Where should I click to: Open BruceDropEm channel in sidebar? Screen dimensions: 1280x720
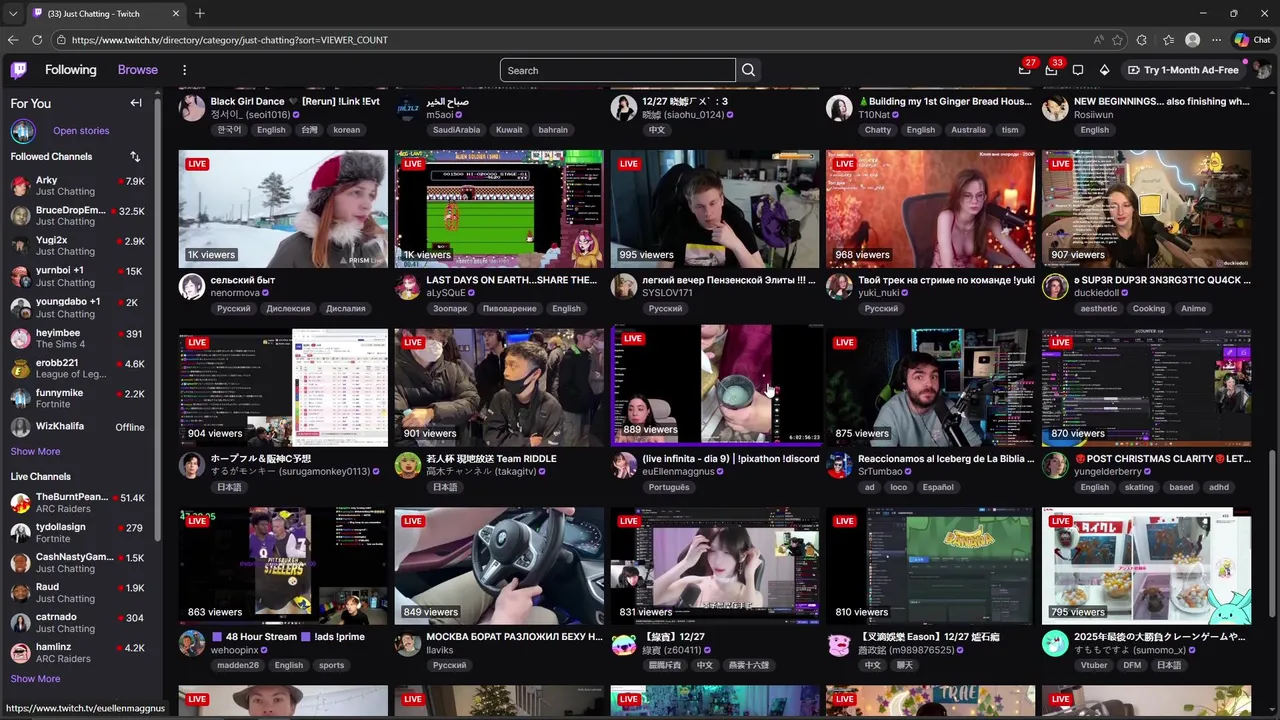[77, 216]
